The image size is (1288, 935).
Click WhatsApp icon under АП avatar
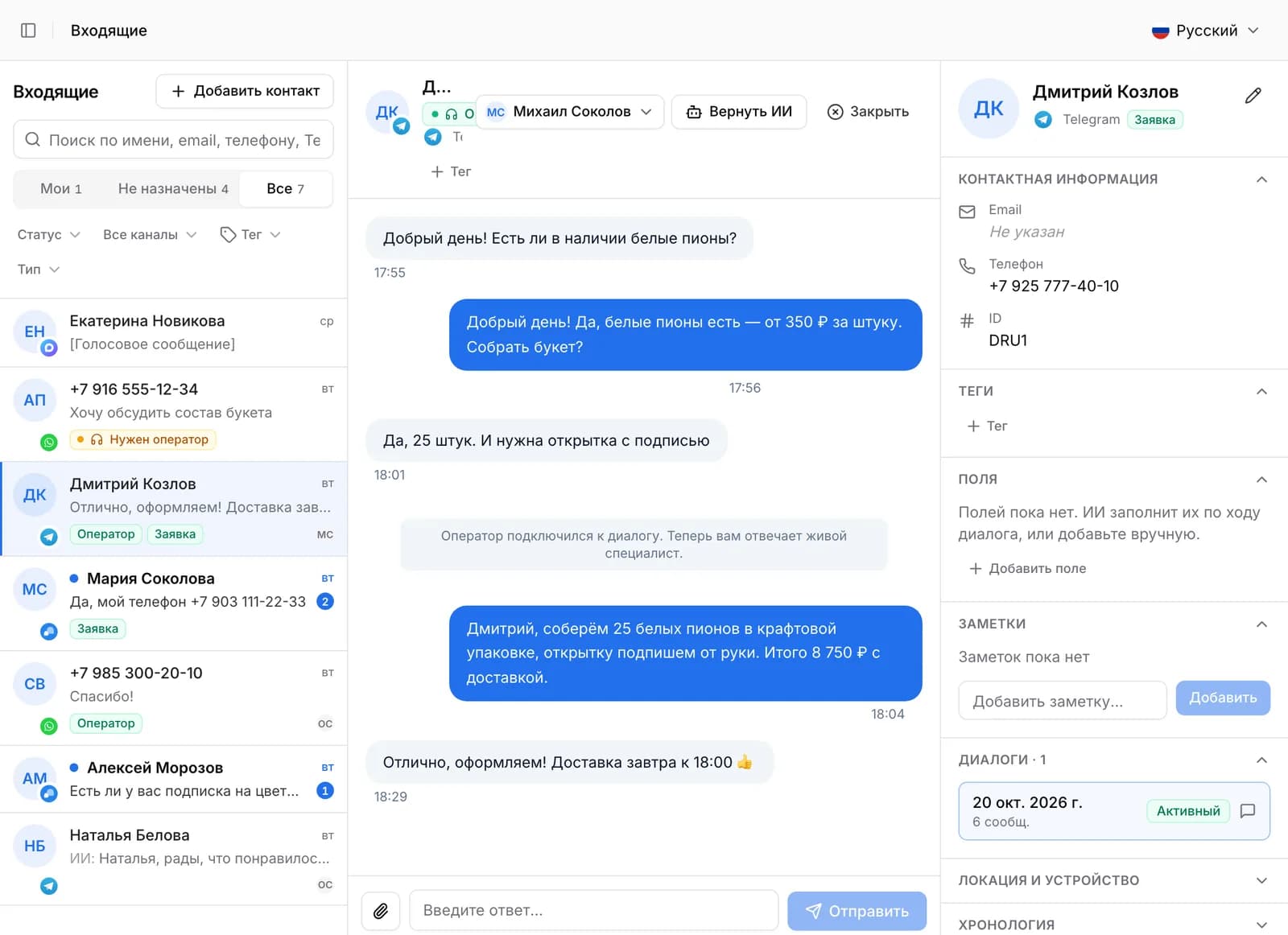click(49, 442)
